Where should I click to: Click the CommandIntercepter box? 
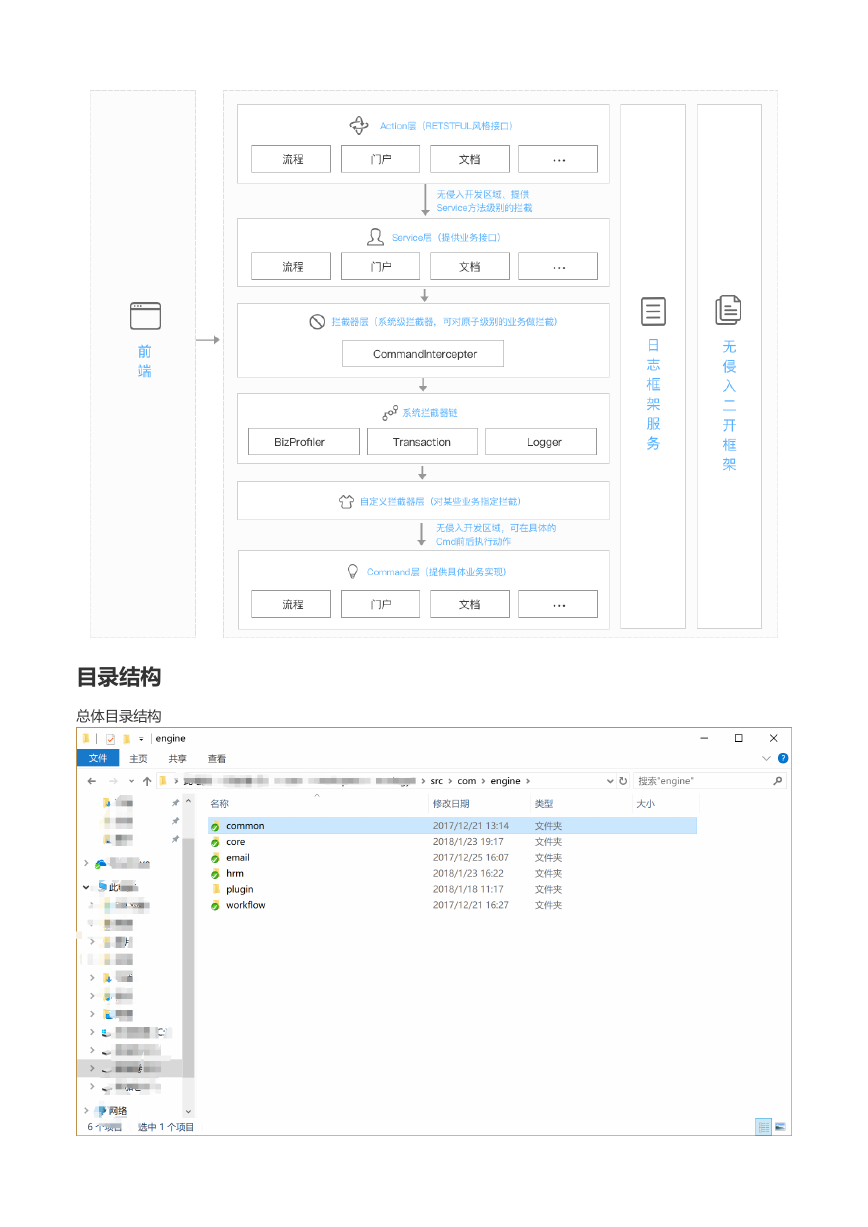(424, 354)
